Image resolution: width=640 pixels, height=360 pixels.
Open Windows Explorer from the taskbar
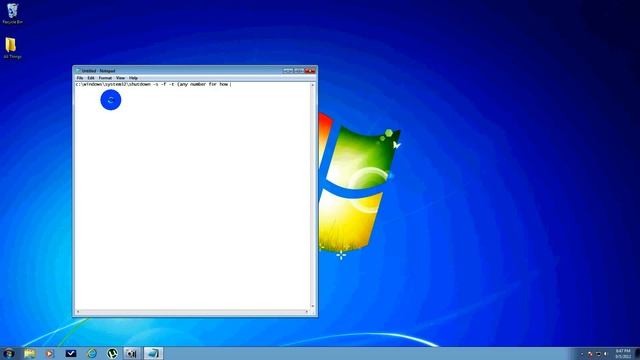click(29, 353)
